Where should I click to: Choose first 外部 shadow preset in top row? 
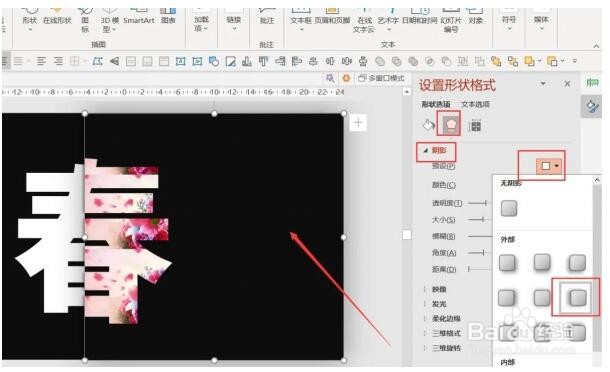(507, 263)
